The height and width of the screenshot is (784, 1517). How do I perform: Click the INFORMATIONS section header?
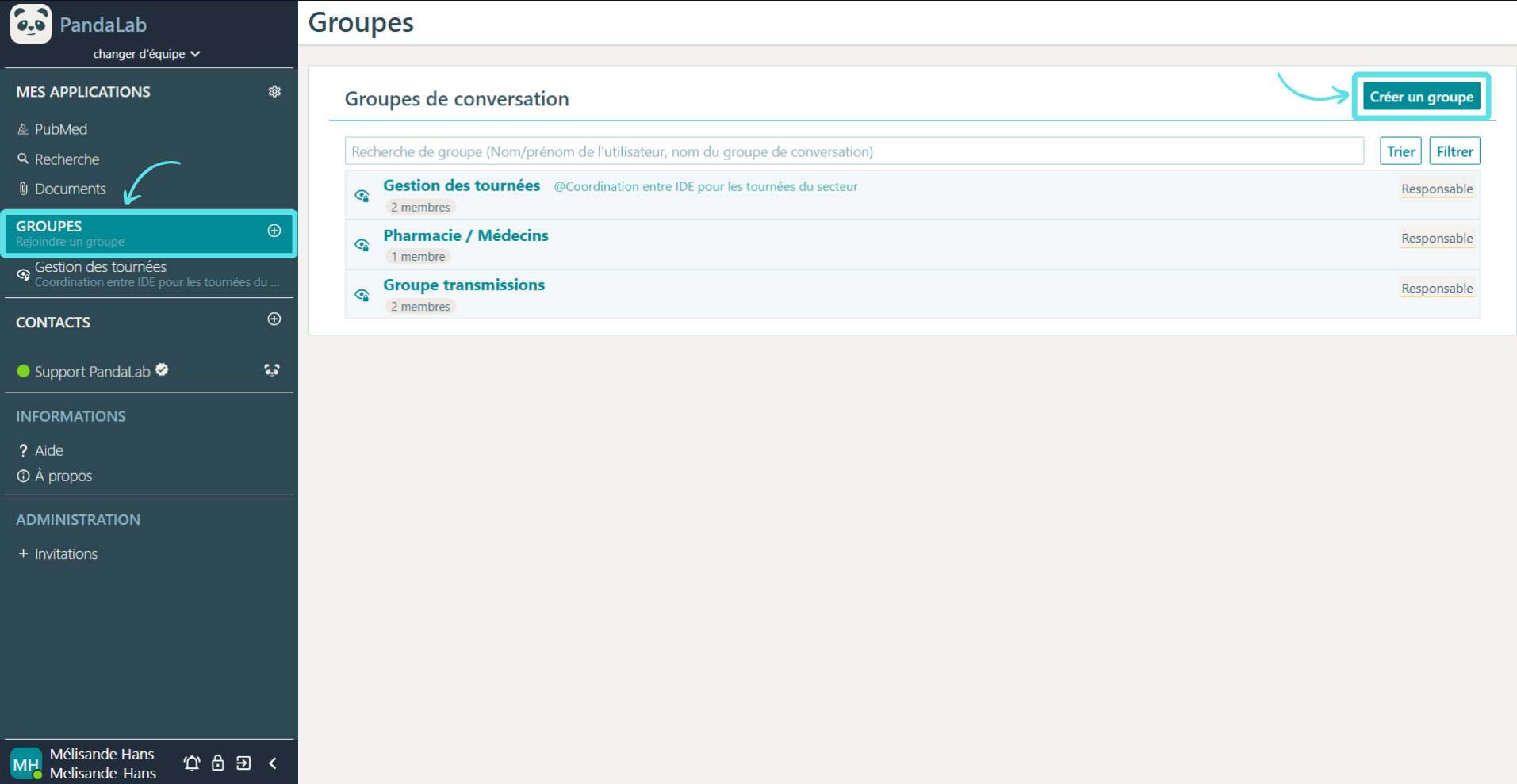coord(71,416)
